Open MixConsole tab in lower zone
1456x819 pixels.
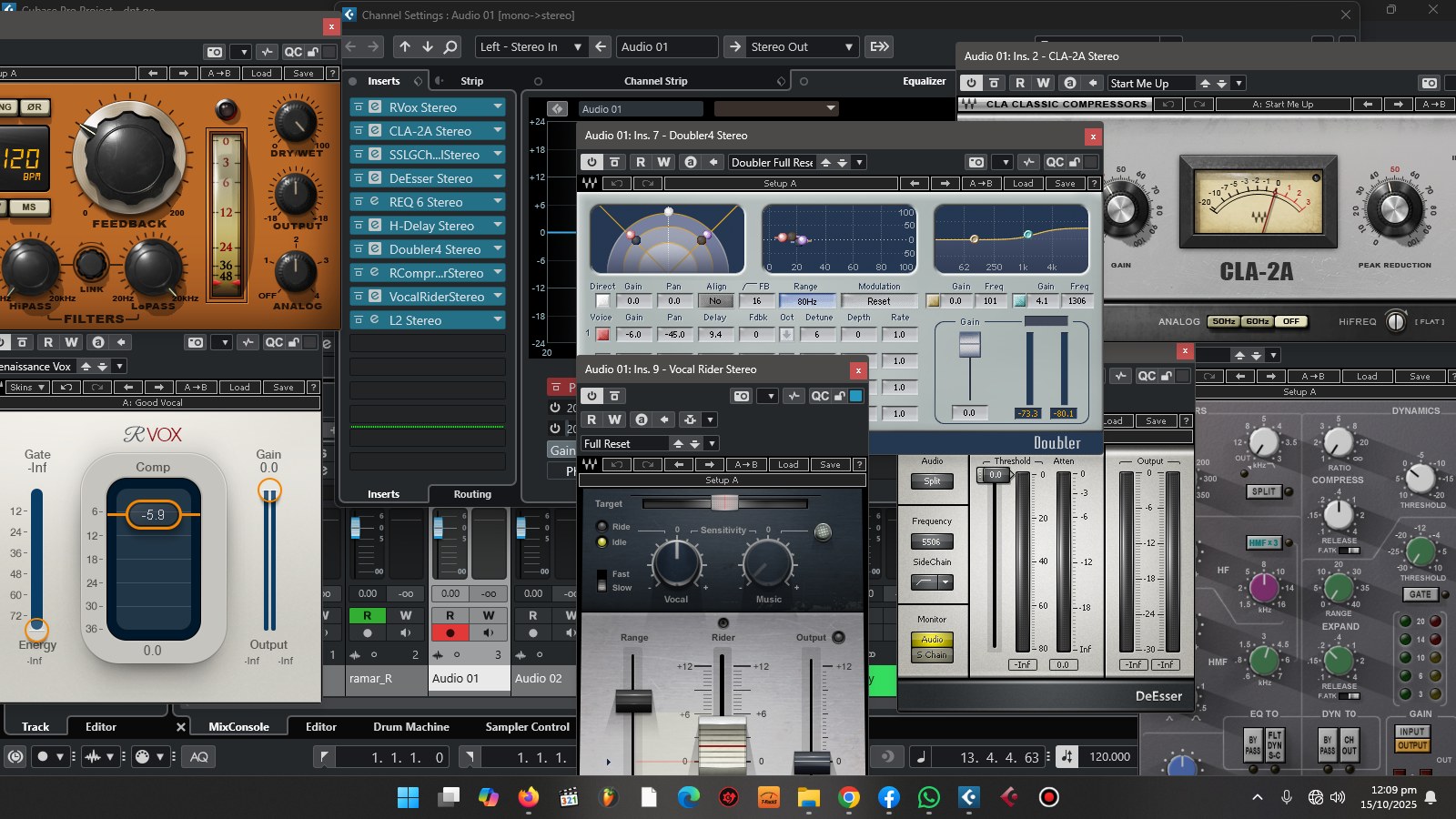(238, 727)
